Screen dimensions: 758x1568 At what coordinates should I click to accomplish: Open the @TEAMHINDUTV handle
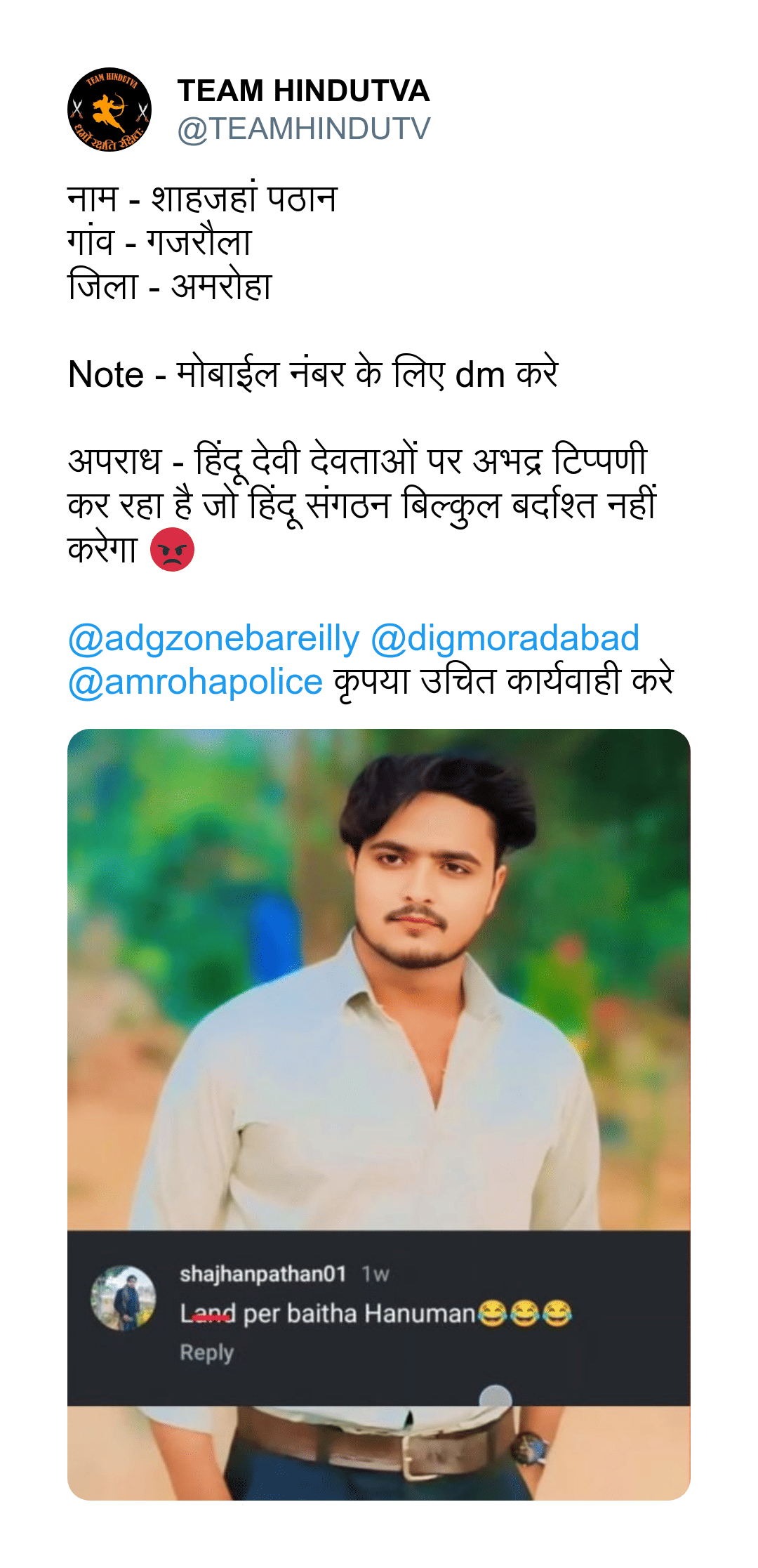pyautogui.click(x=304, y=129)
